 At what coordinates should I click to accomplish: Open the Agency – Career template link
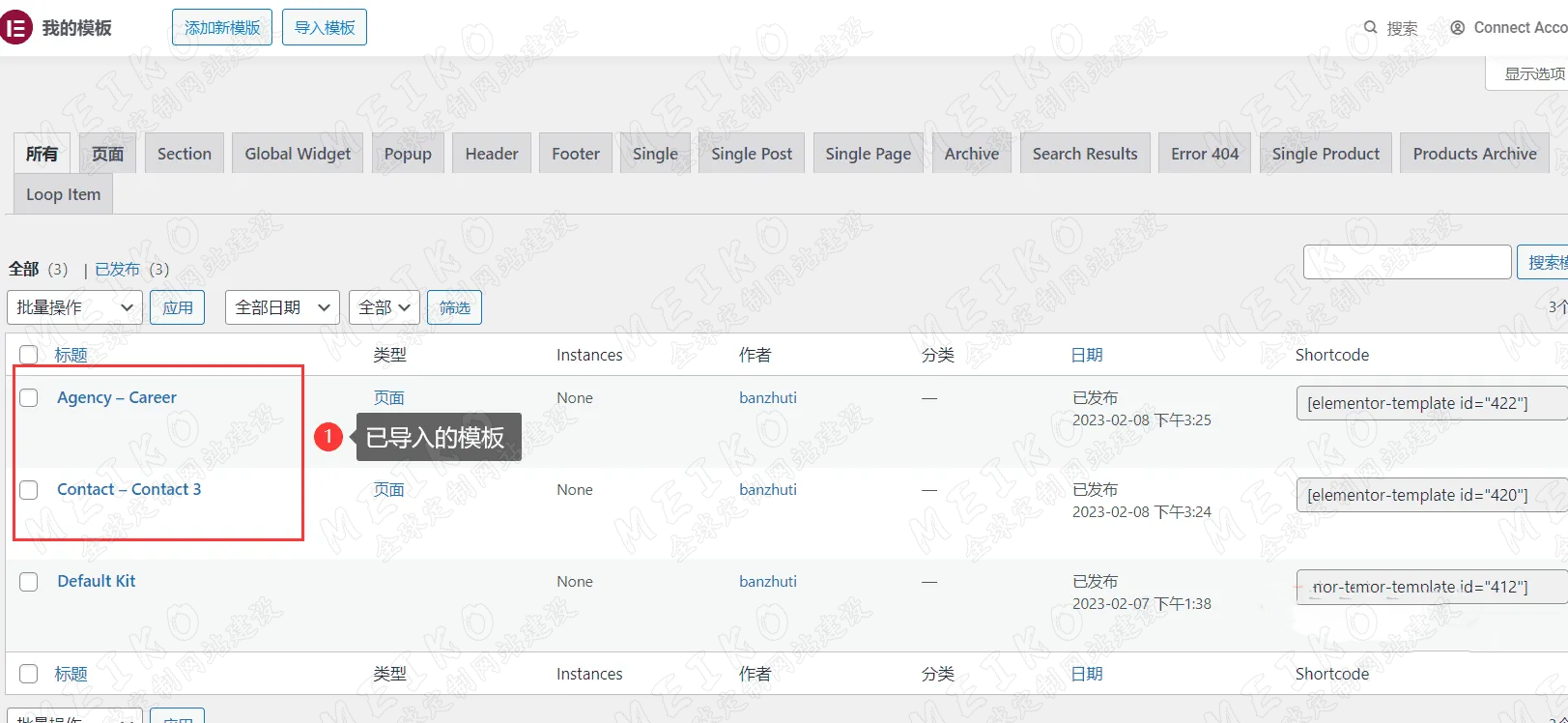116,397
